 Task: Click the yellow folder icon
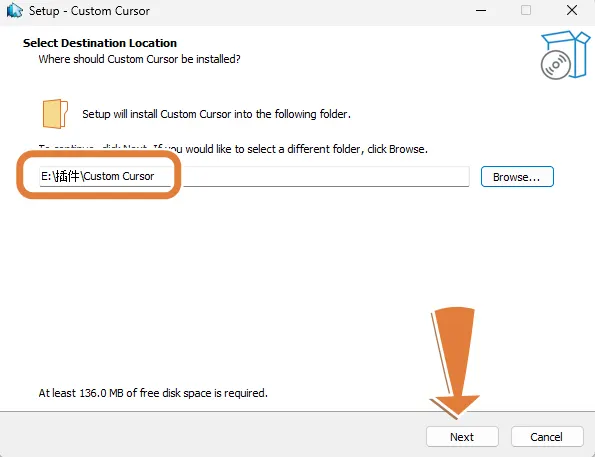pos(55,113)
